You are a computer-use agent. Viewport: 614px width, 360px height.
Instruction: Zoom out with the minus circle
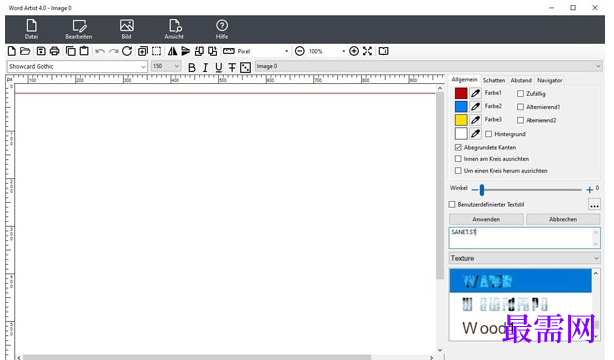pos(300,51)
